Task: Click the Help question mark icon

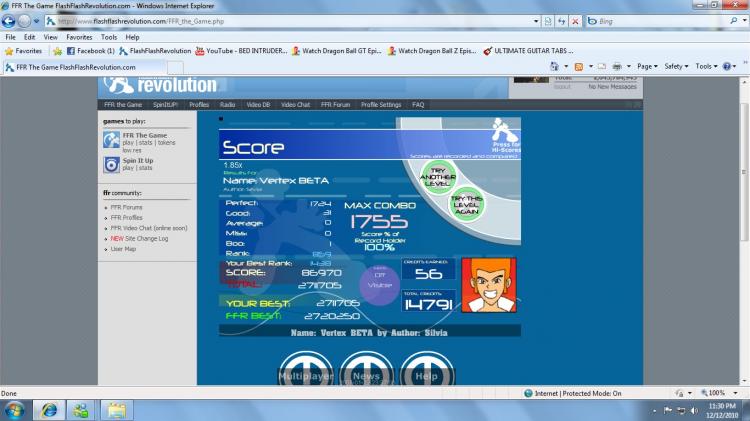Action: point(727,66)
